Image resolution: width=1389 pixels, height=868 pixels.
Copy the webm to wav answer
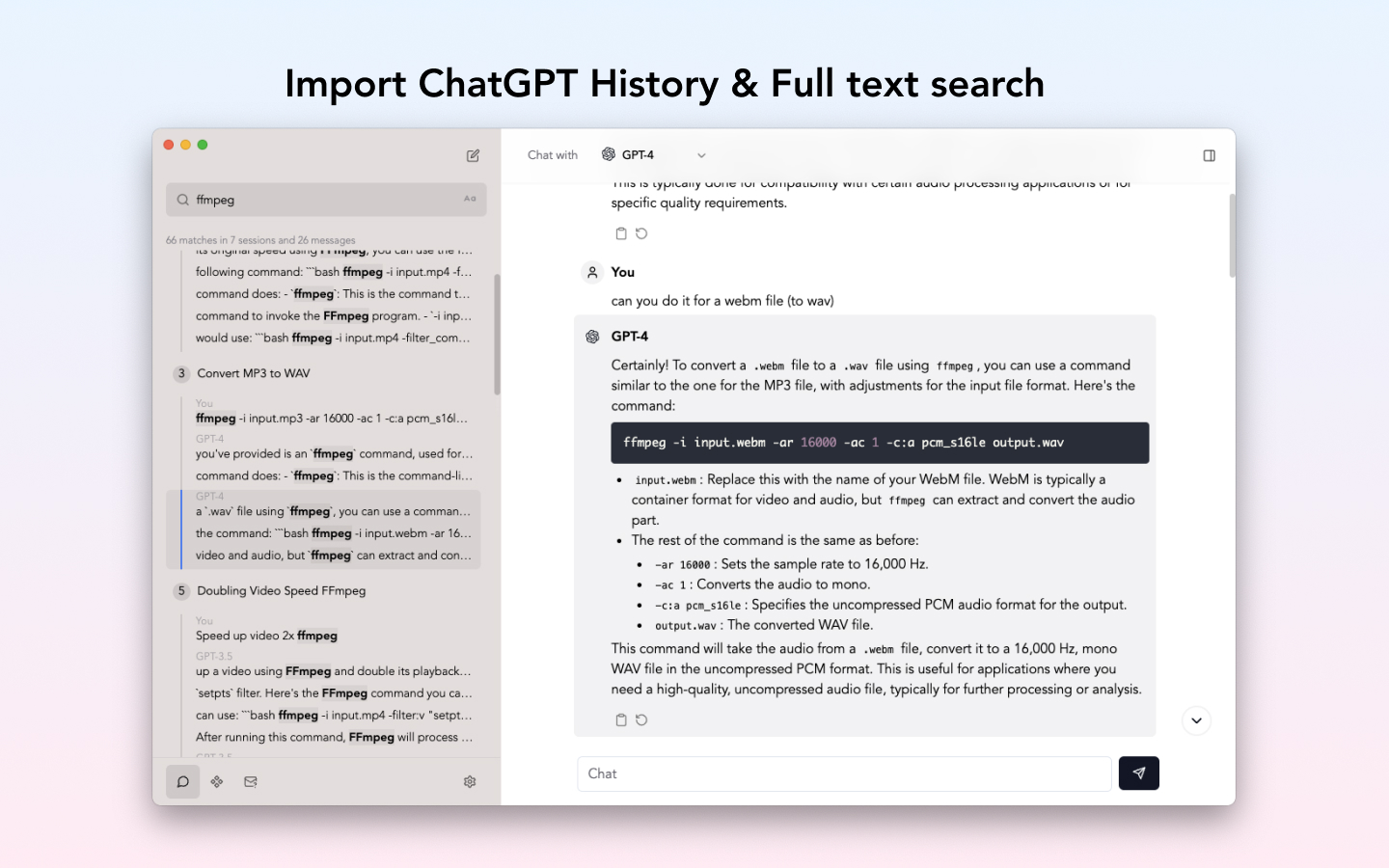tap(621, 719)
